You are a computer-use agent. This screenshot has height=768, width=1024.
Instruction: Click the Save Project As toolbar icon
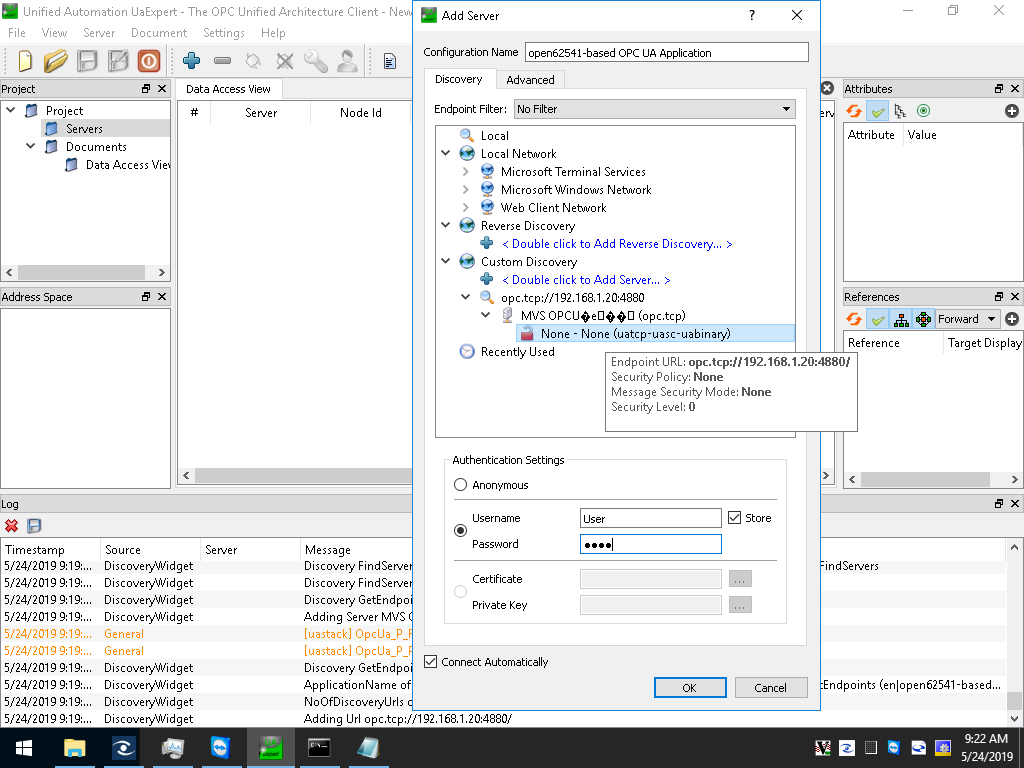(x=118, y=61)
